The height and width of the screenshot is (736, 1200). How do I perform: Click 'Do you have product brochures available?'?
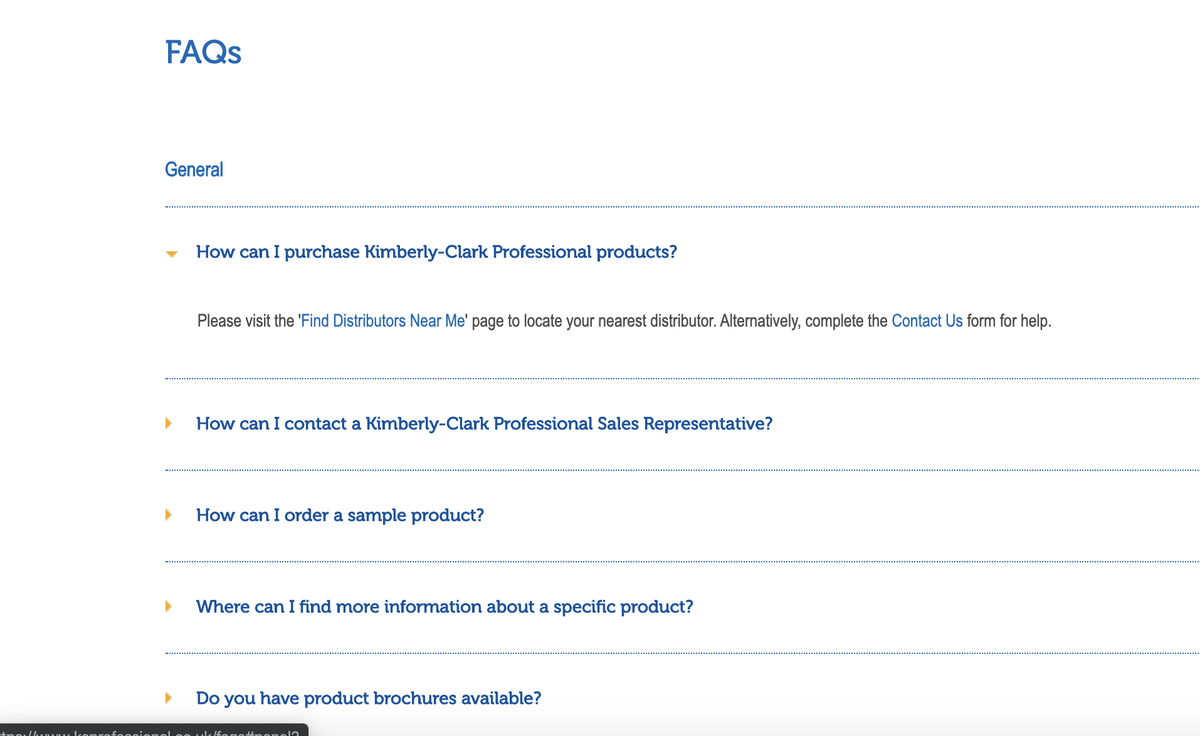click(x=369, y=698)
